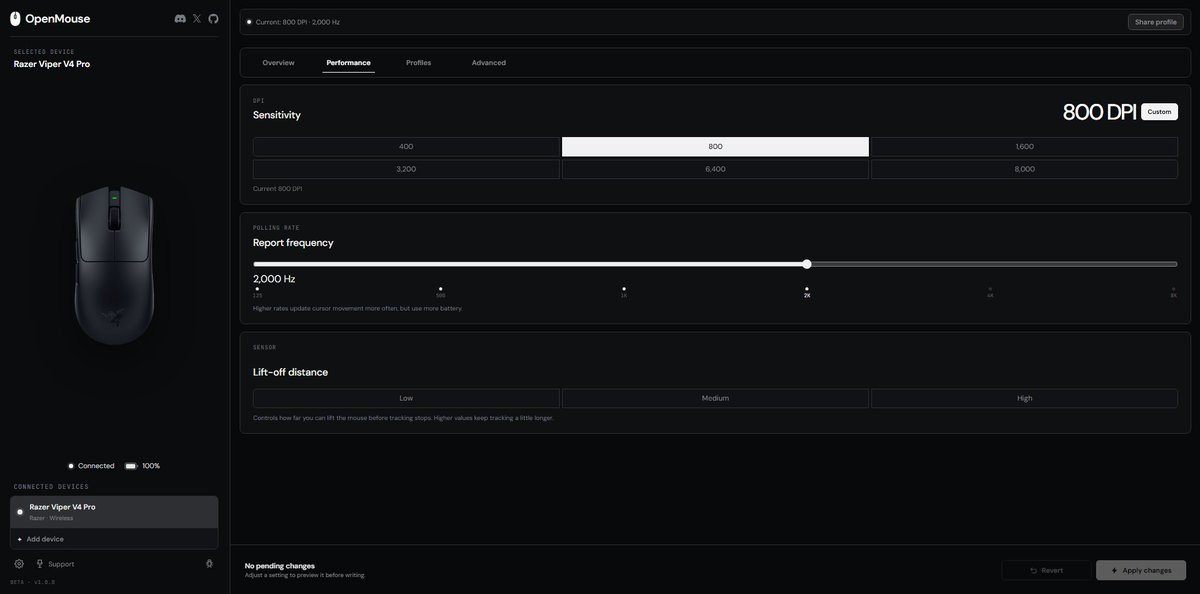Click the 'Report frequency' heading
The height and width of the screenshot is (594, 1200).
pyautogui.click(x=293, y=243)
